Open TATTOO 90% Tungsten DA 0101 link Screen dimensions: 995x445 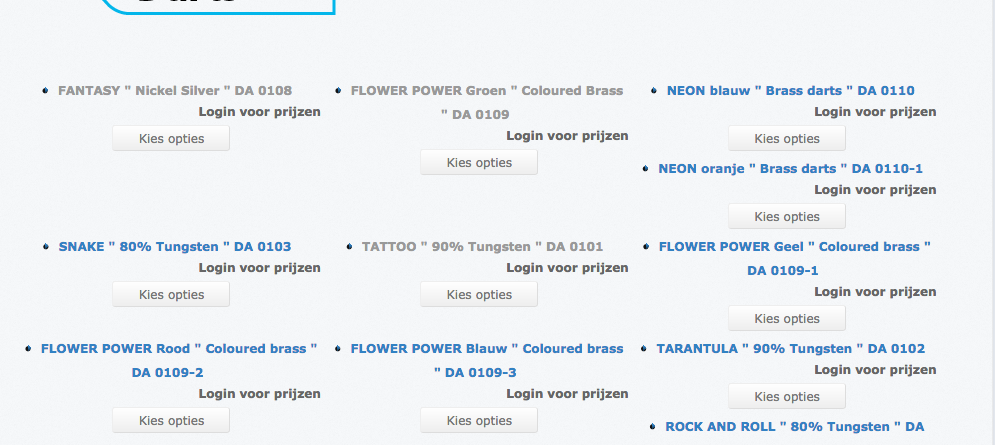pos(482,246)
